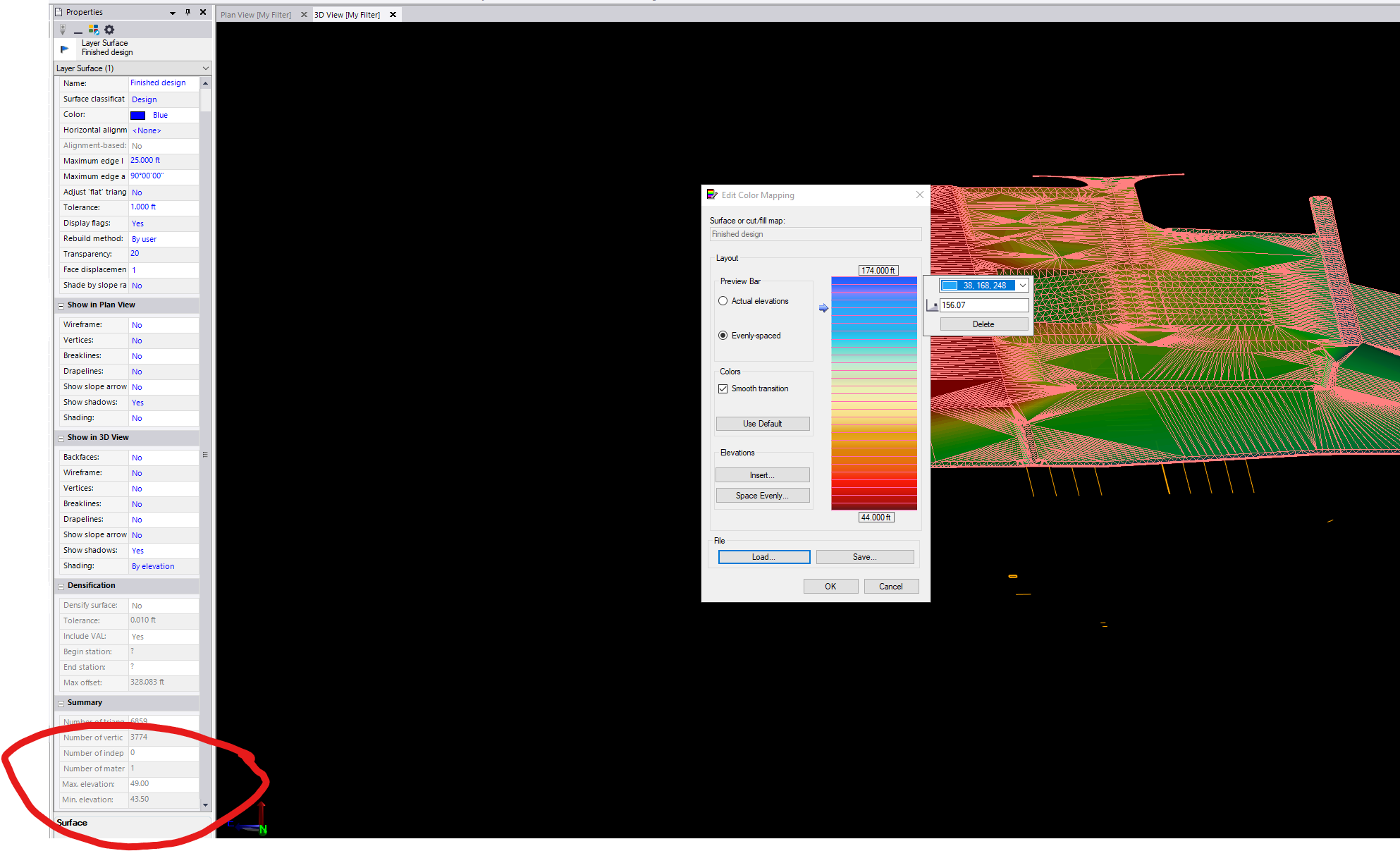
Task: Select the 3D View [My Filter] tab
Action: coord(348,15)
